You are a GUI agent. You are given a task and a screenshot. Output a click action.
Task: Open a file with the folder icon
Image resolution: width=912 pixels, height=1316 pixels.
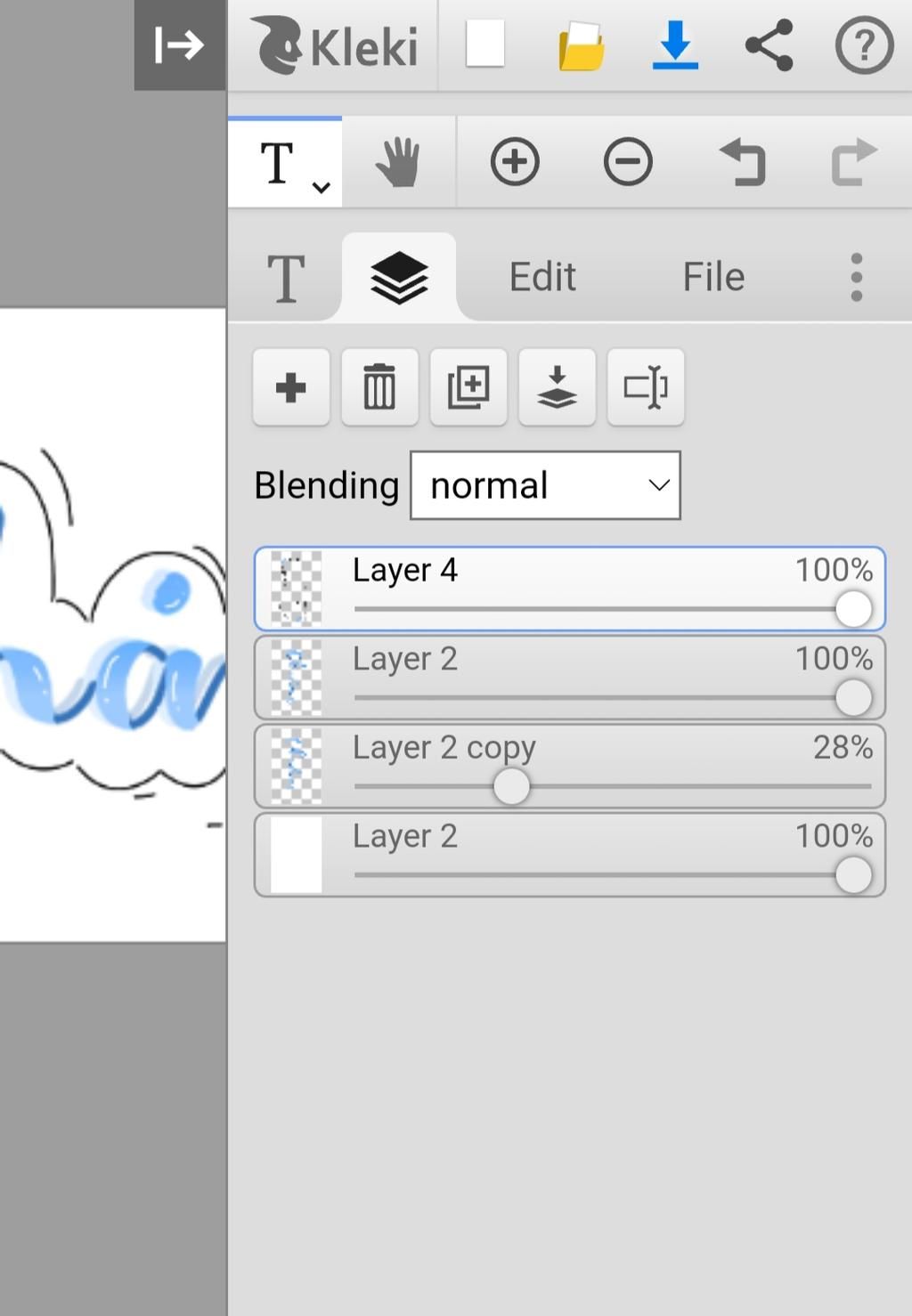coord(581,46)
